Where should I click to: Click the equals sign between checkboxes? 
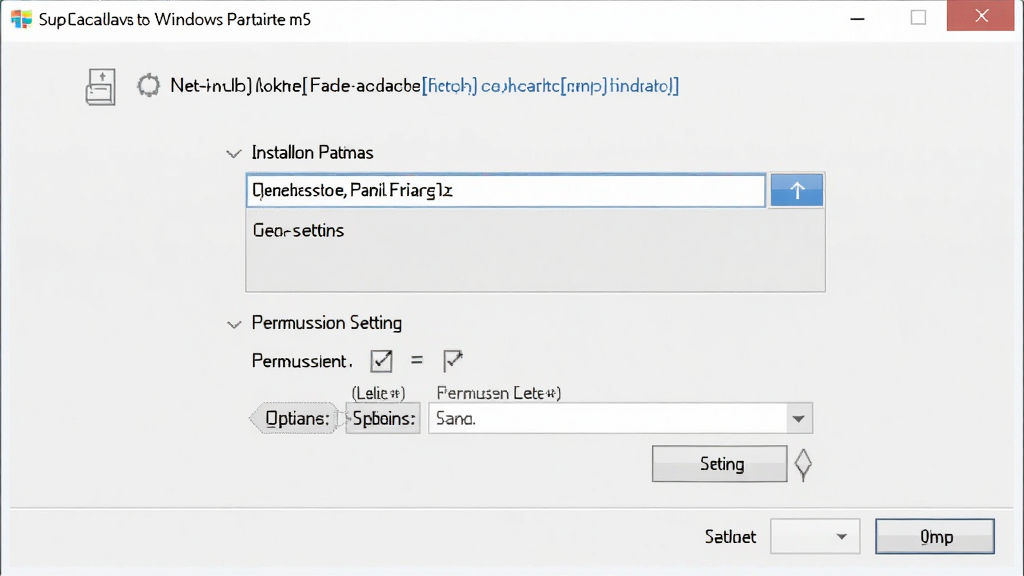pos(417,360)
